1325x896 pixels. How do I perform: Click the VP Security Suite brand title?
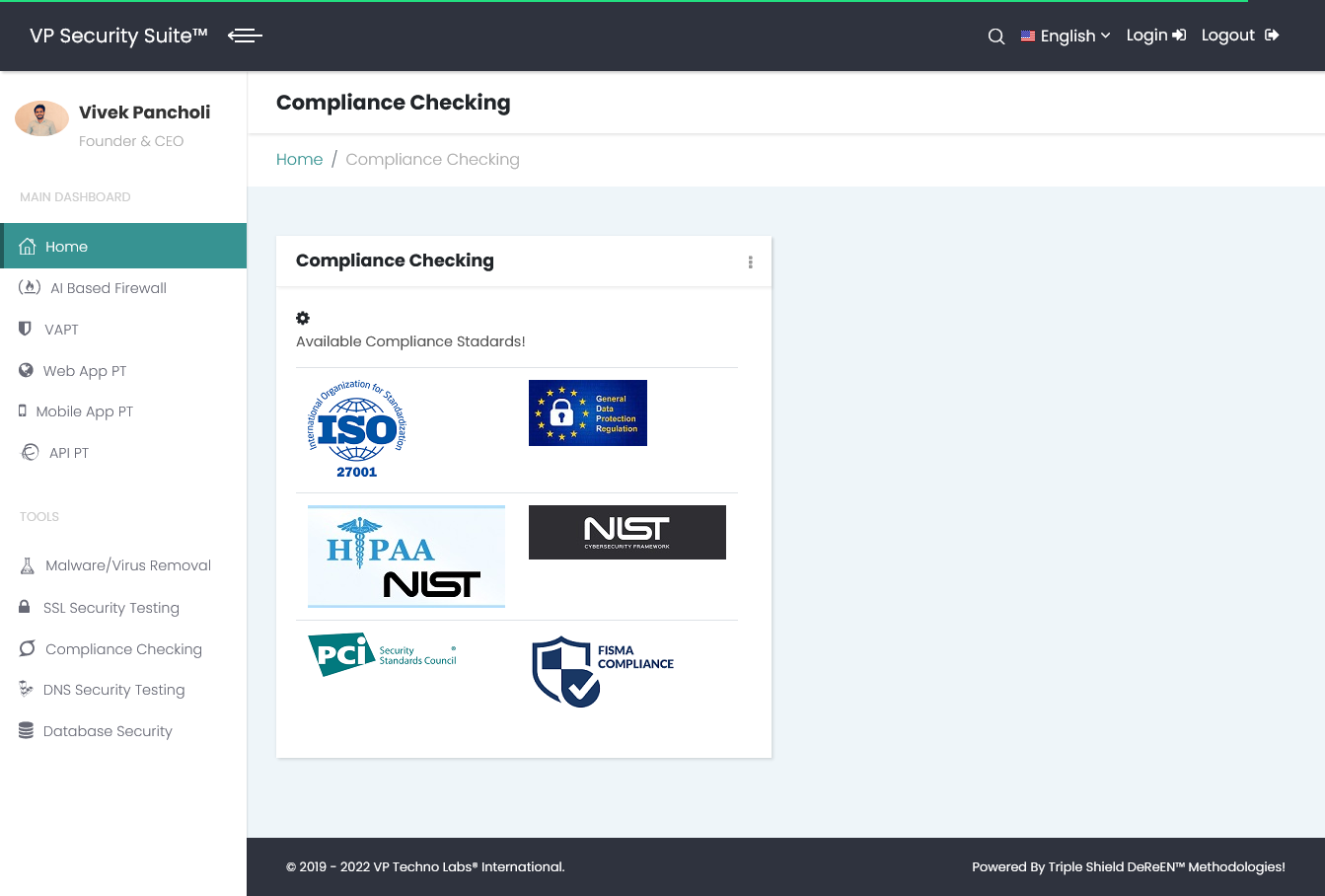point(118,36)
